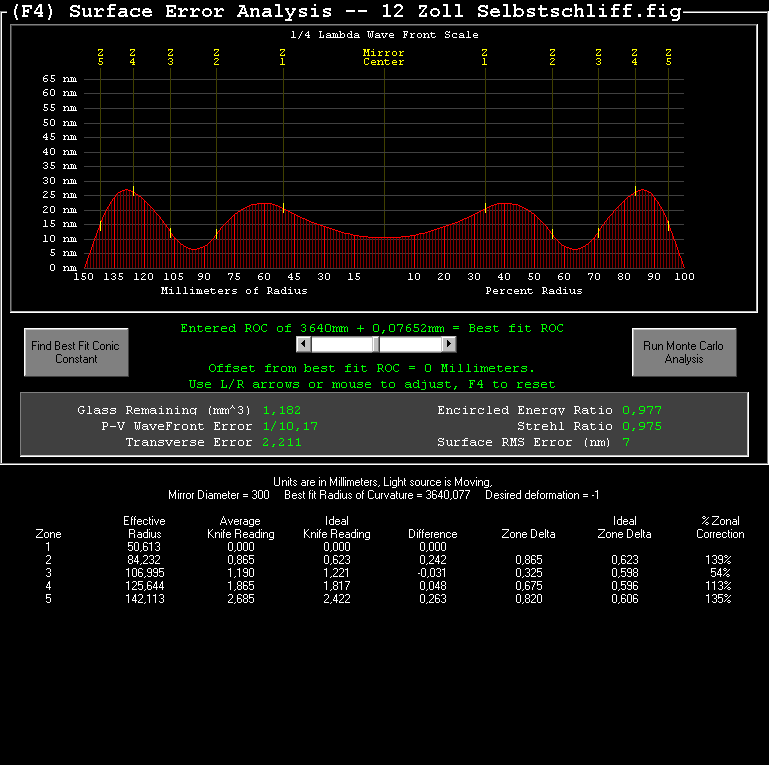Image resolution: width=769 pixels, height=765 pixels.
Task: Click the left Z4 zone marker label
Action: click(132, 57)
